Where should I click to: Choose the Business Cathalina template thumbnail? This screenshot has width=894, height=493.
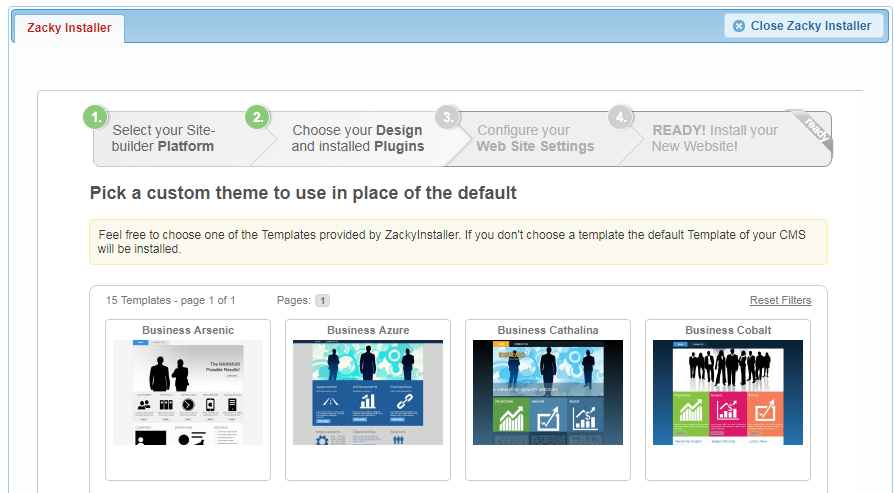click(548, 393)
